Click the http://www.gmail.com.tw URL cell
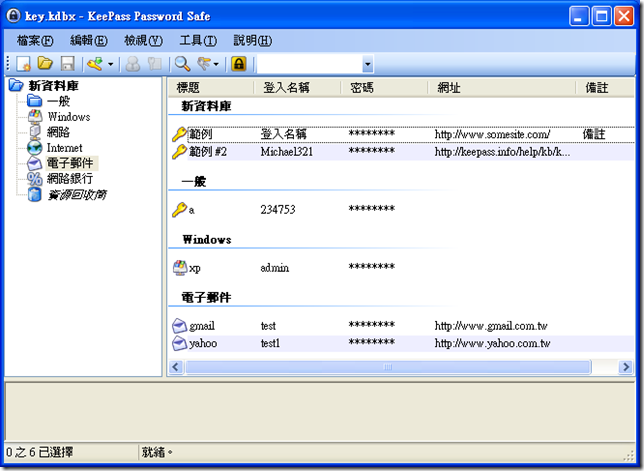This screenshot has width=644, height=471. 491,326
